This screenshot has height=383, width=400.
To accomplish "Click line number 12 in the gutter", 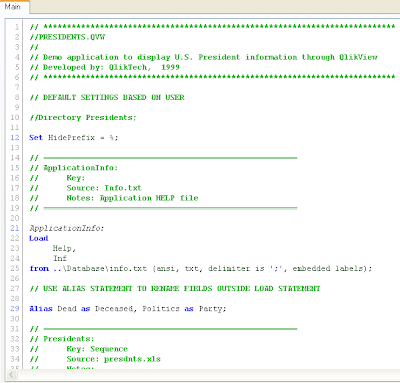I will coord(15,138).
